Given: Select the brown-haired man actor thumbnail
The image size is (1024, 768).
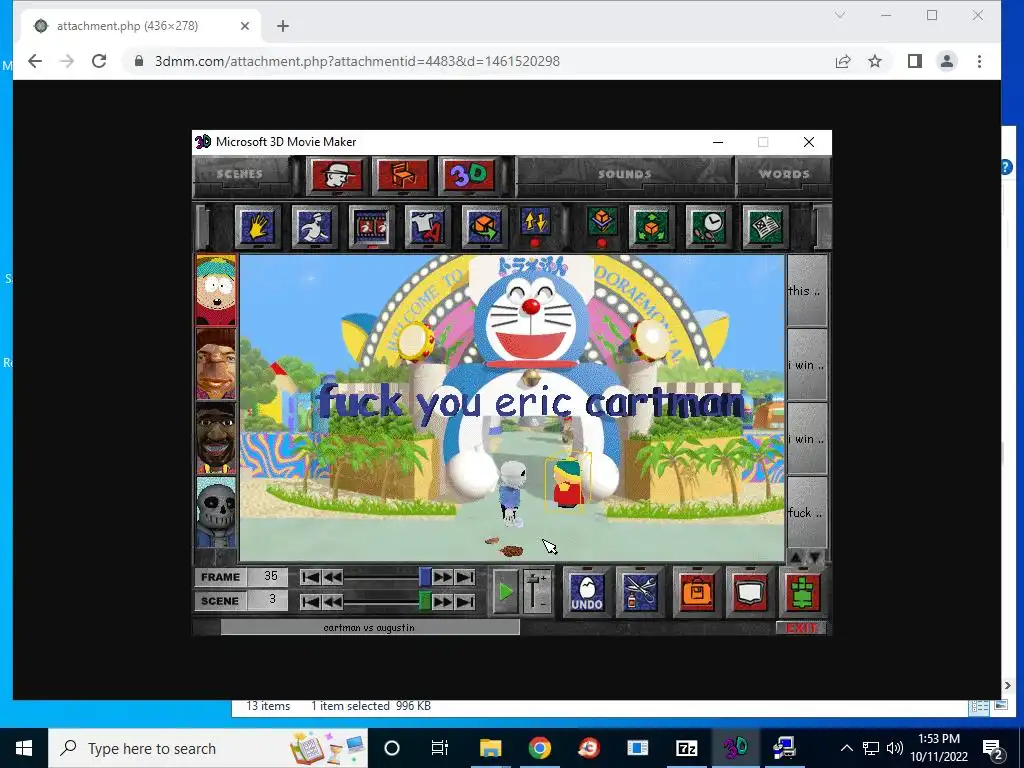Looking at the screenshot, I should [x=216, y=364].
